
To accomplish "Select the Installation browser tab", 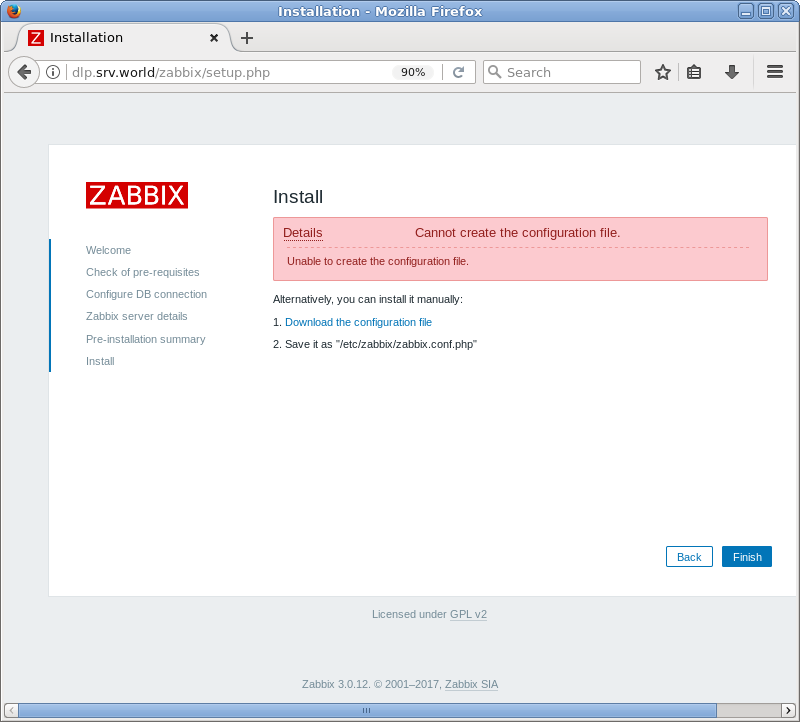I will click(x=124, y=38).
